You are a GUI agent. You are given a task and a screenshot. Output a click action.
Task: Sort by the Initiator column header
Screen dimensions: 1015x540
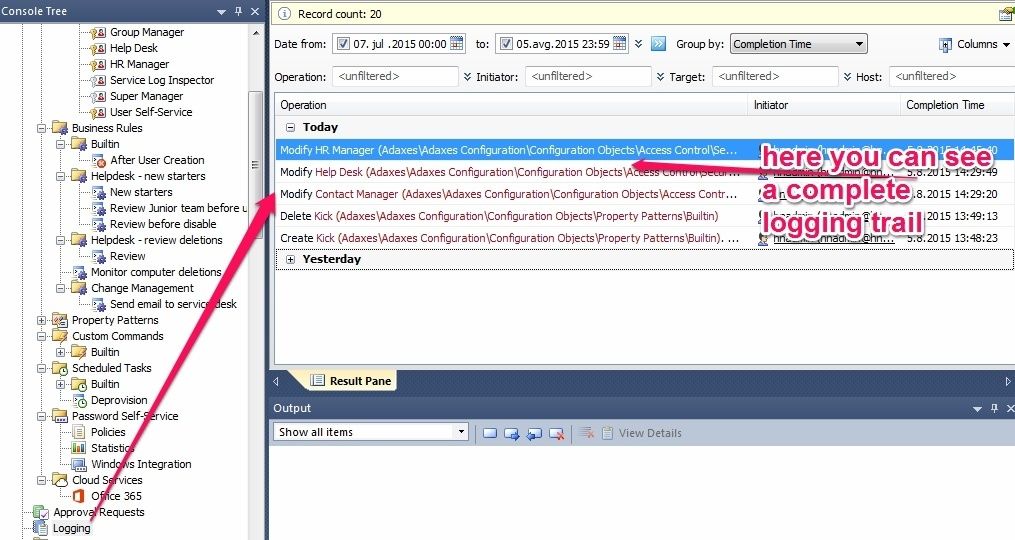(x=824, y=105)
